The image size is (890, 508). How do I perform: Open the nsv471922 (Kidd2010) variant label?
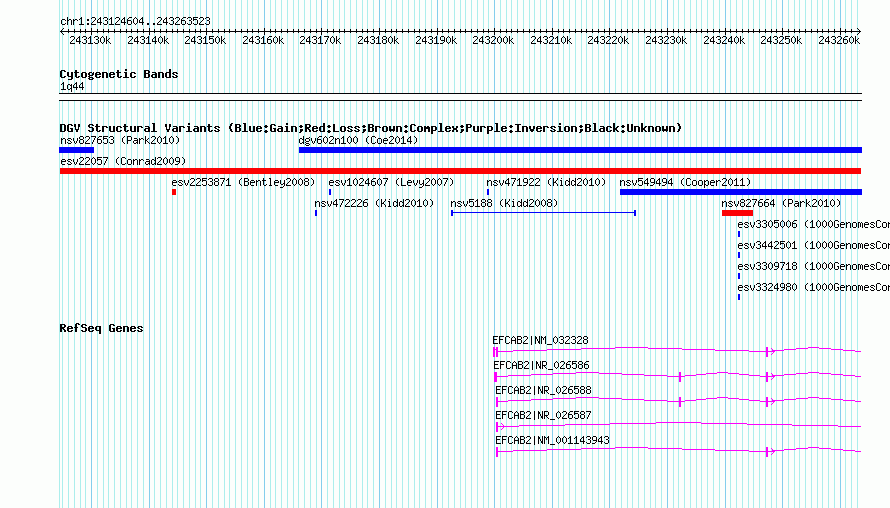546,182
